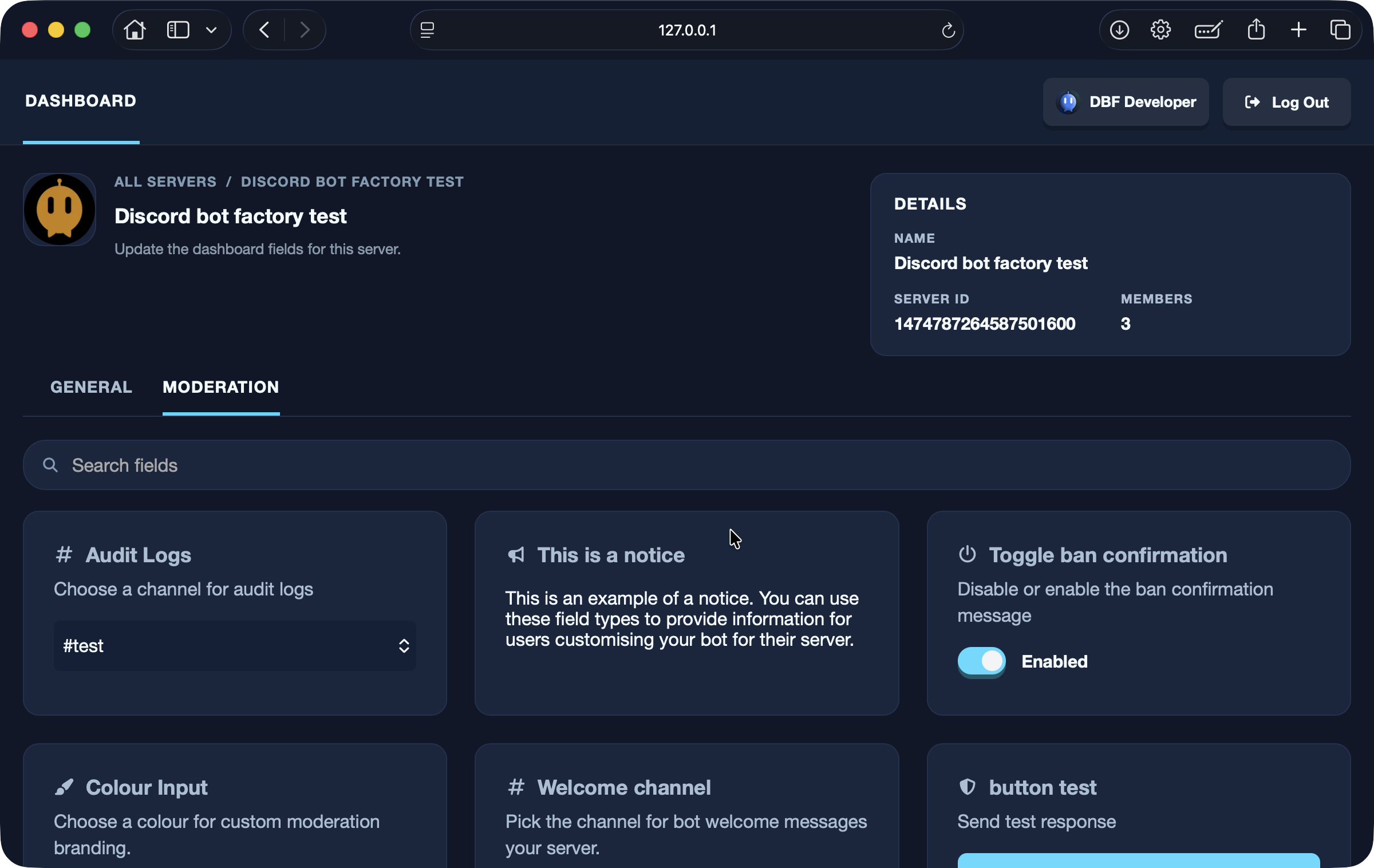Switch to the MODERATION tab
1374x868 pixels.
tap(221, 387)
